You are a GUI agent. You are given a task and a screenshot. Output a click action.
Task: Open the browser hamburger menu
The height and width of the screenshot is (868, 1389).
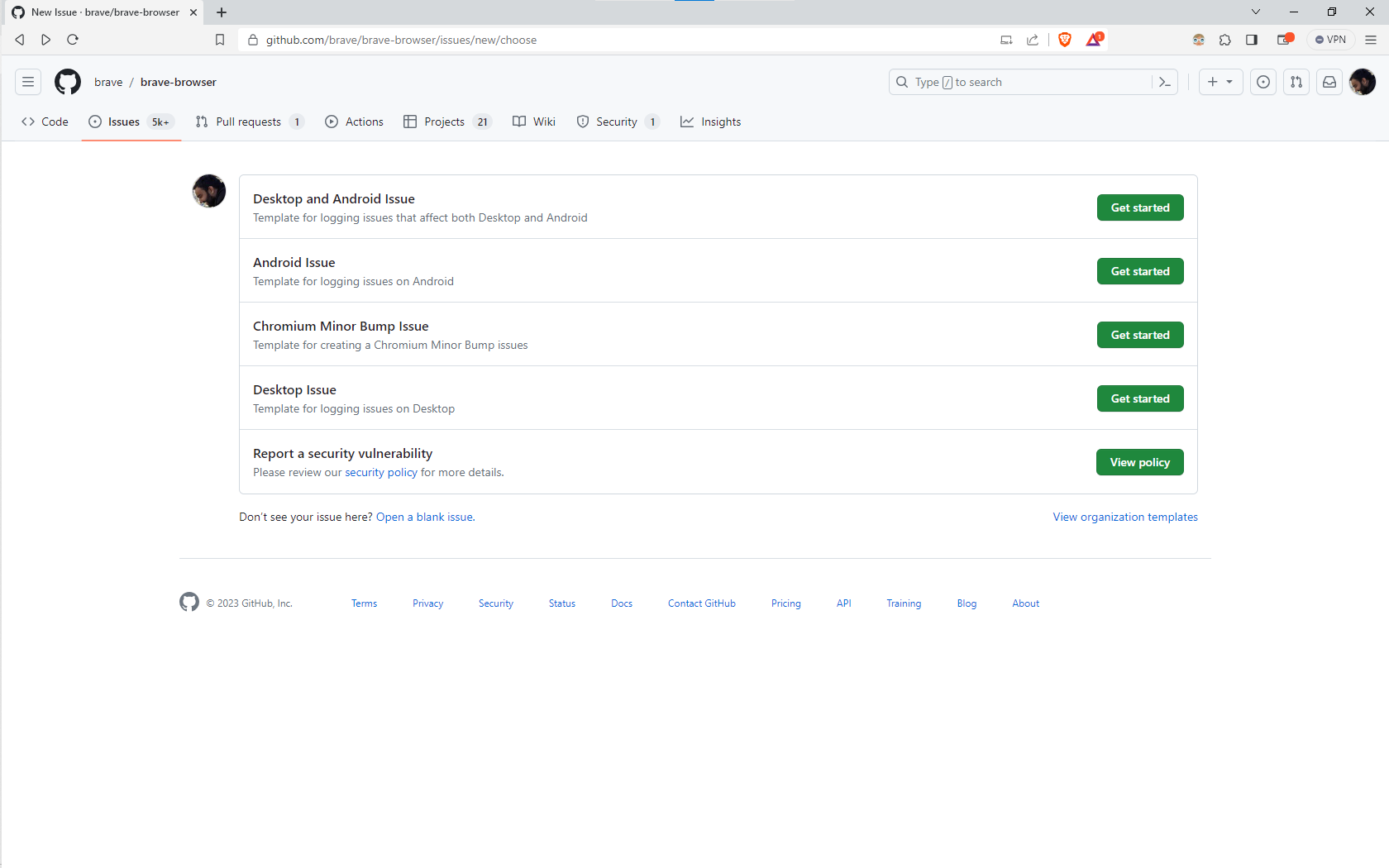(1371, 40)
